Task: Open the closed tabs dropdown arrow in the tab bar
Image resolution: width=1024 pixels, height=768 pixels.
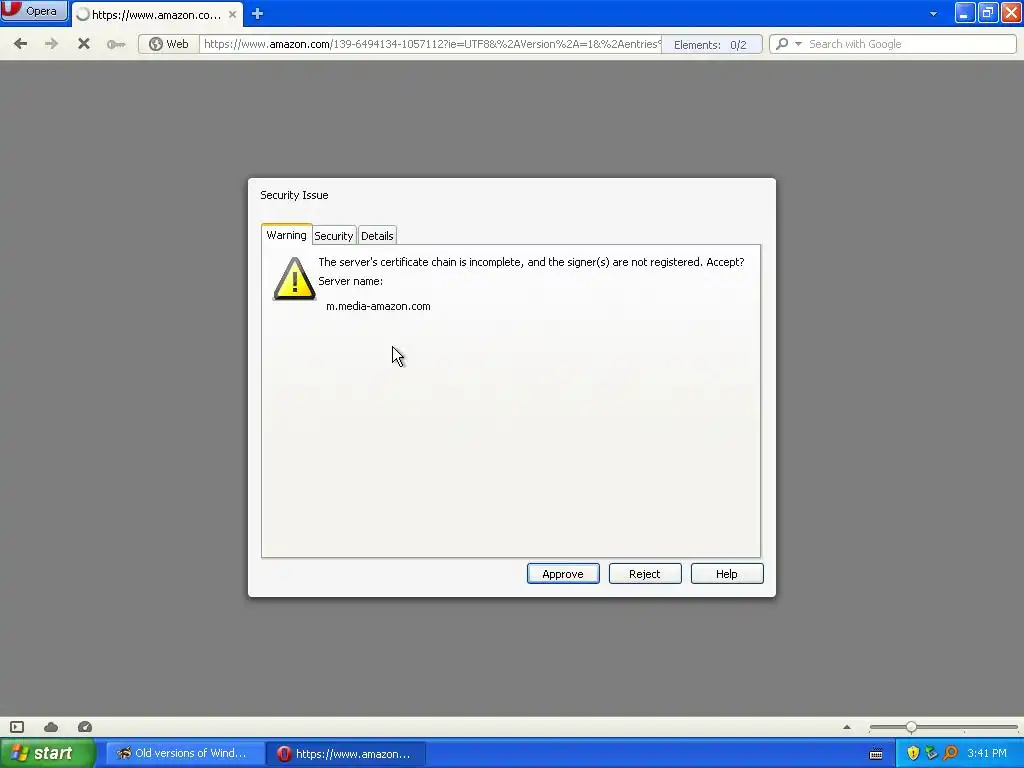Action: pyautogui.click(x=933, y=14)
